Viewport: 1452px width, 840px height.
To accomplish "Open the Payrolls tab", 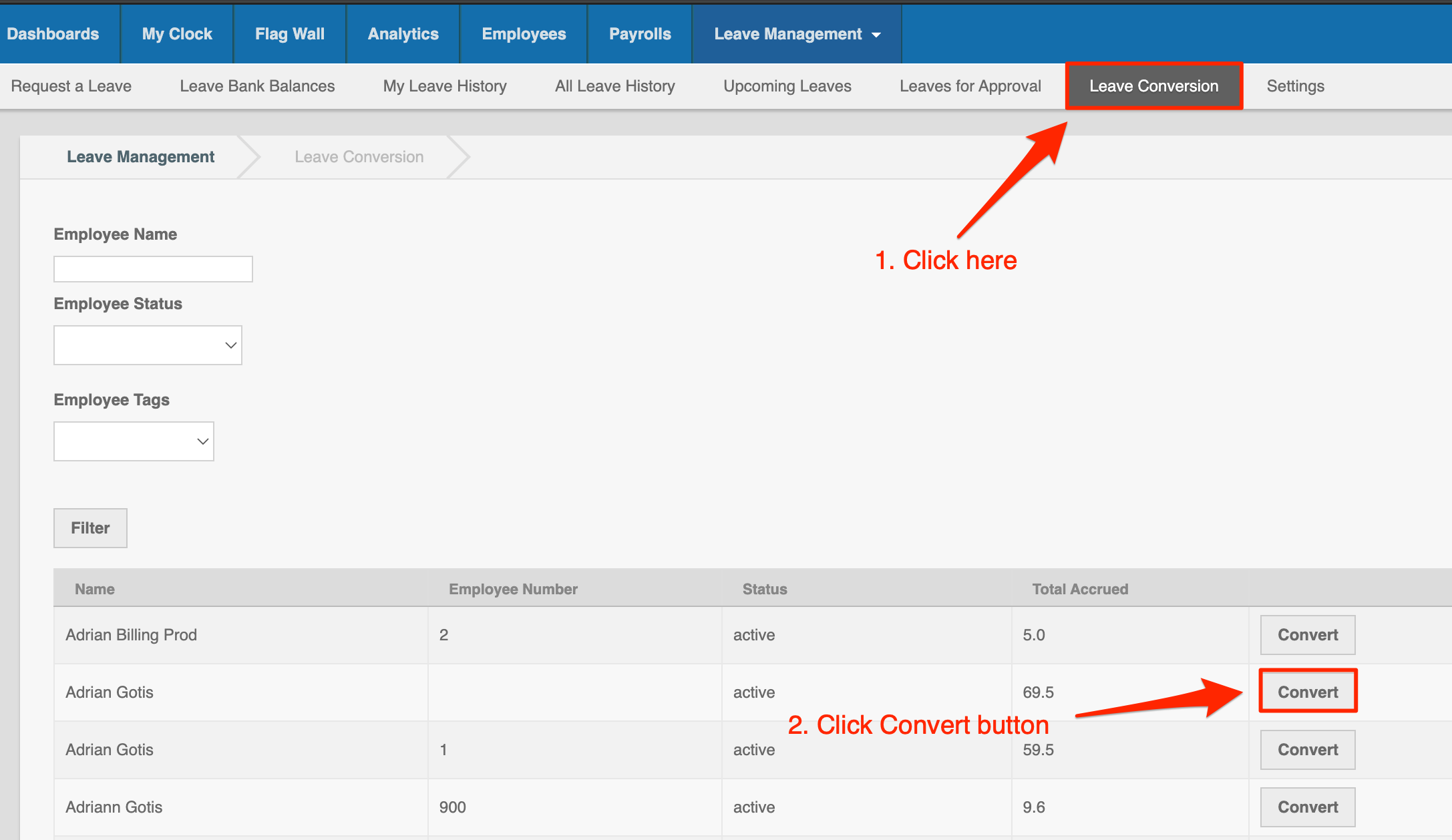I will (639, 34).
